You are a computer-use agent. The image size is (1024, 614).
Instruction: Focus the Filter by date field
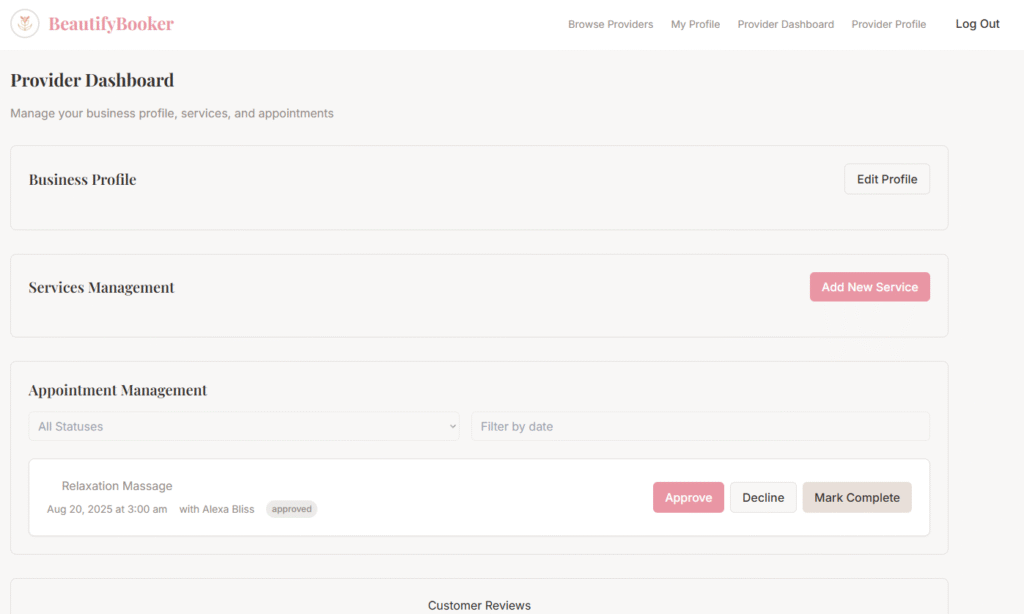pos(700,426)
